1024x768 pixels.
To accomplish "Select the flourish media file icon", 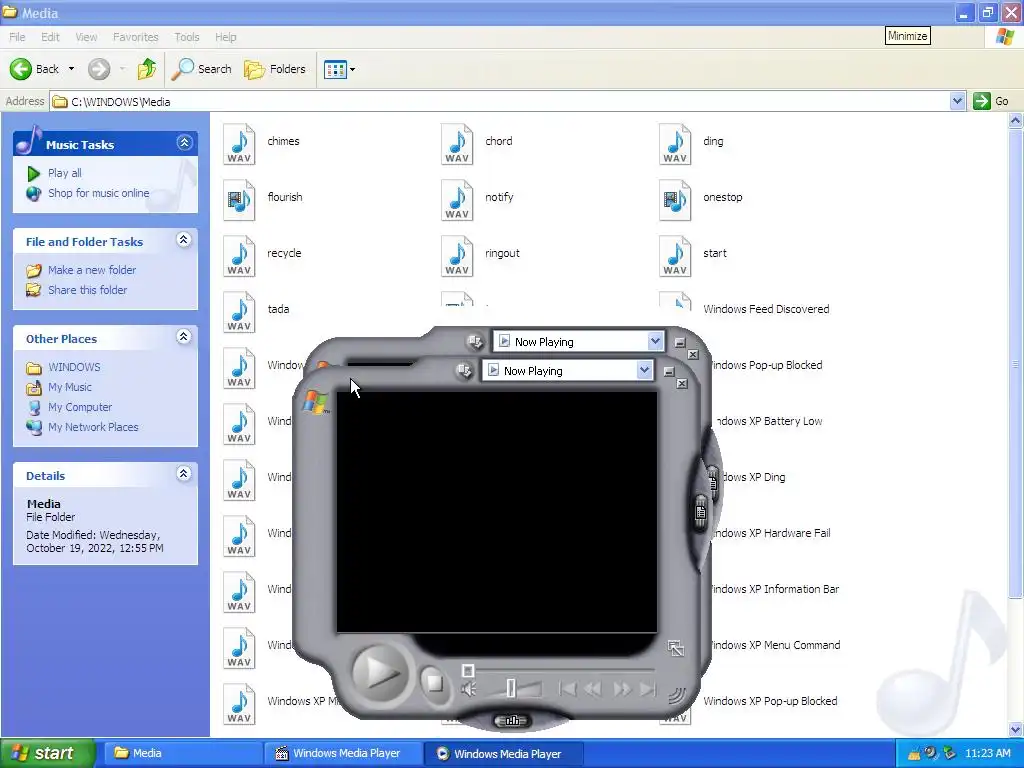I will point(239,200).
